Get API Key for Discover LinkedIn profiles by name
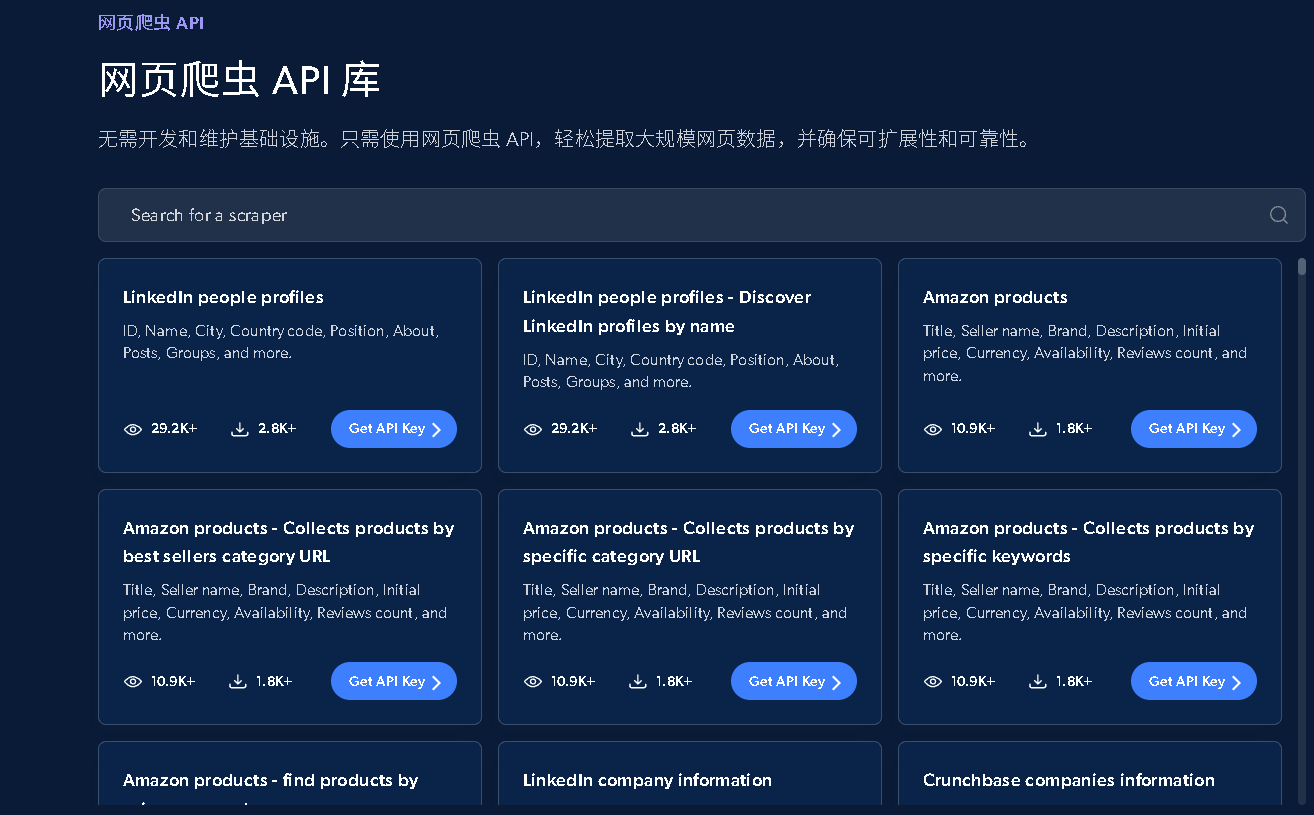Image resolution: width=1314 pixels, height=815 pixels. click(794, 429)
